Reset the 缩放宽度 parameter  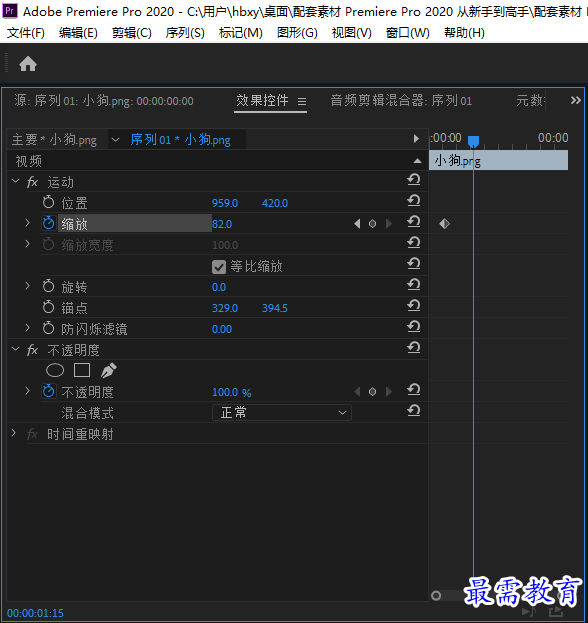pos(414,243)
